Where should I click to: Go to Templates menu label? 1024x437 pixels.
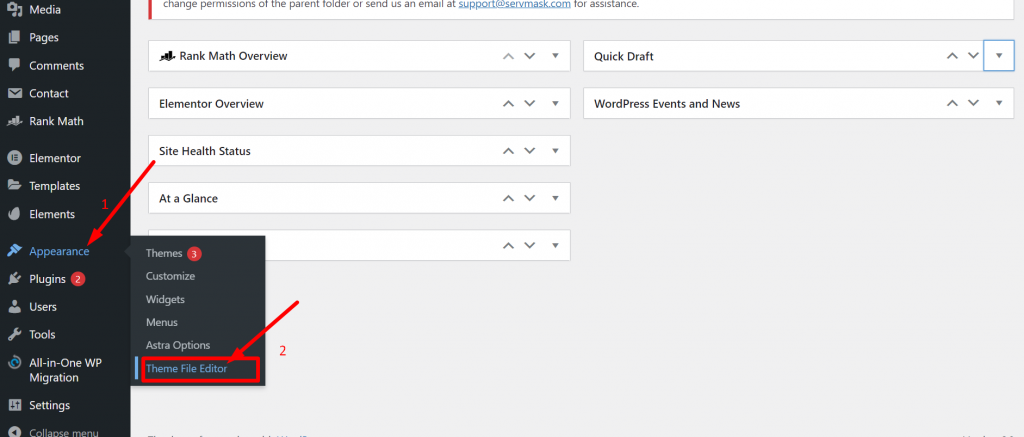tap(55, 186)
